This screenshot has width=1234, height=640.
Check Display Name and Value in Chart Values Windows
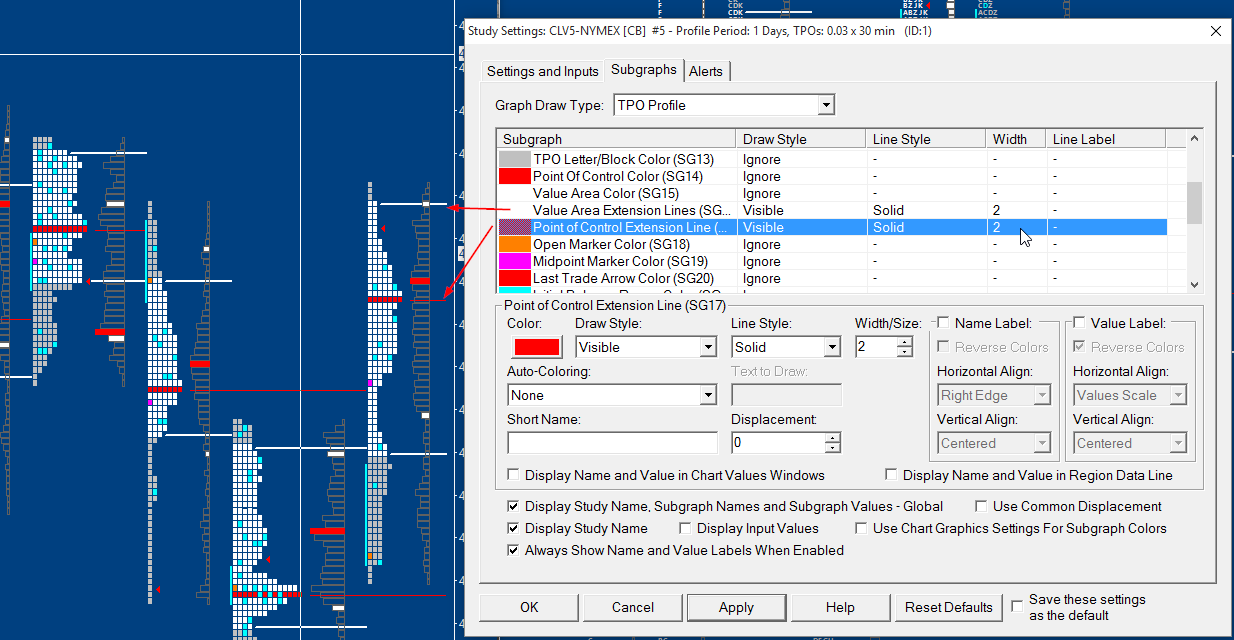click(x=514, y=475)
